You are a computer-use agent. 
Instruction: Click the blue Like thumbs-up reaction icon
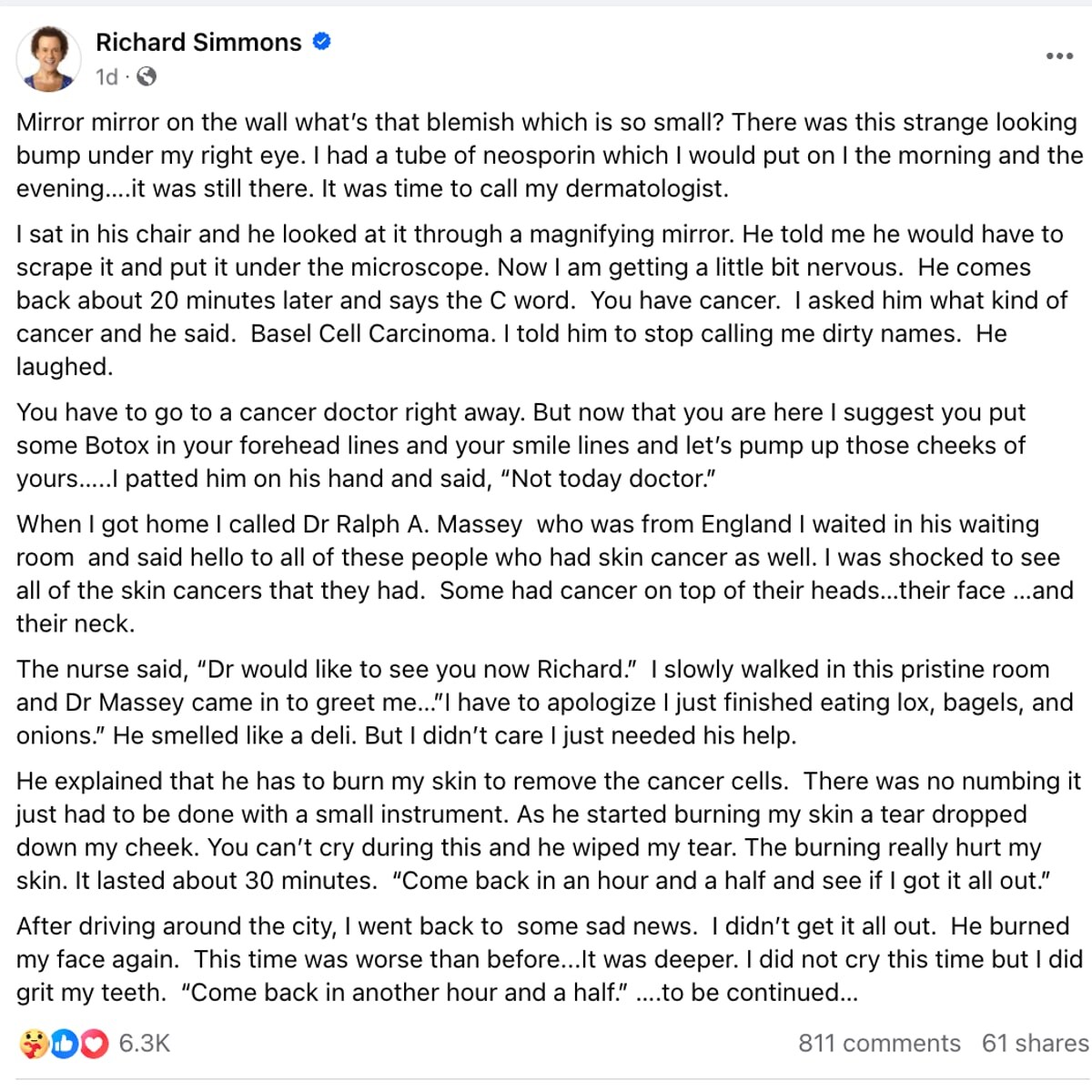tap(64, 1044)
